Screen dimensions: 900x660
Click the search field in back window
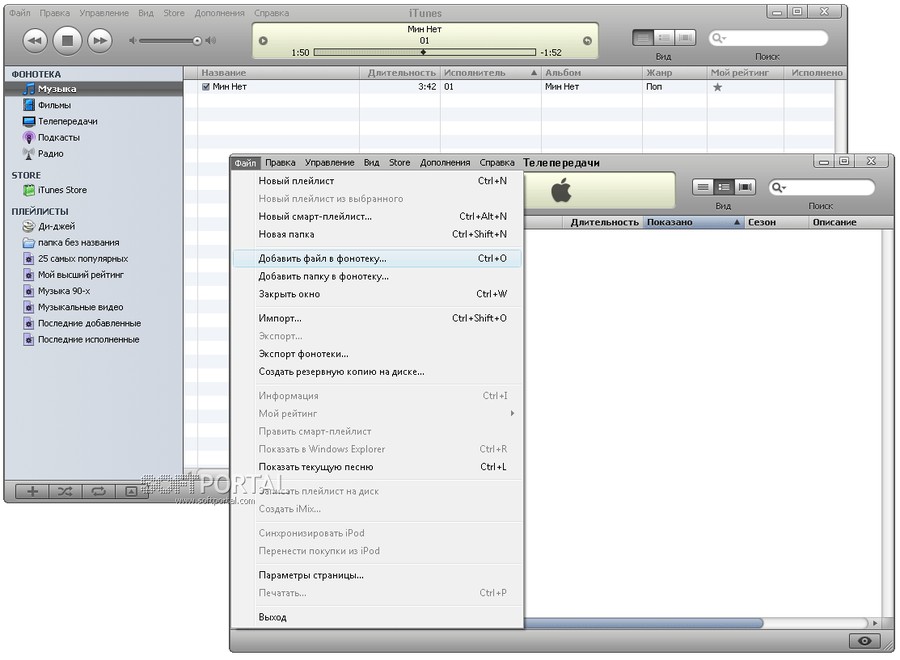coord(769,38)
